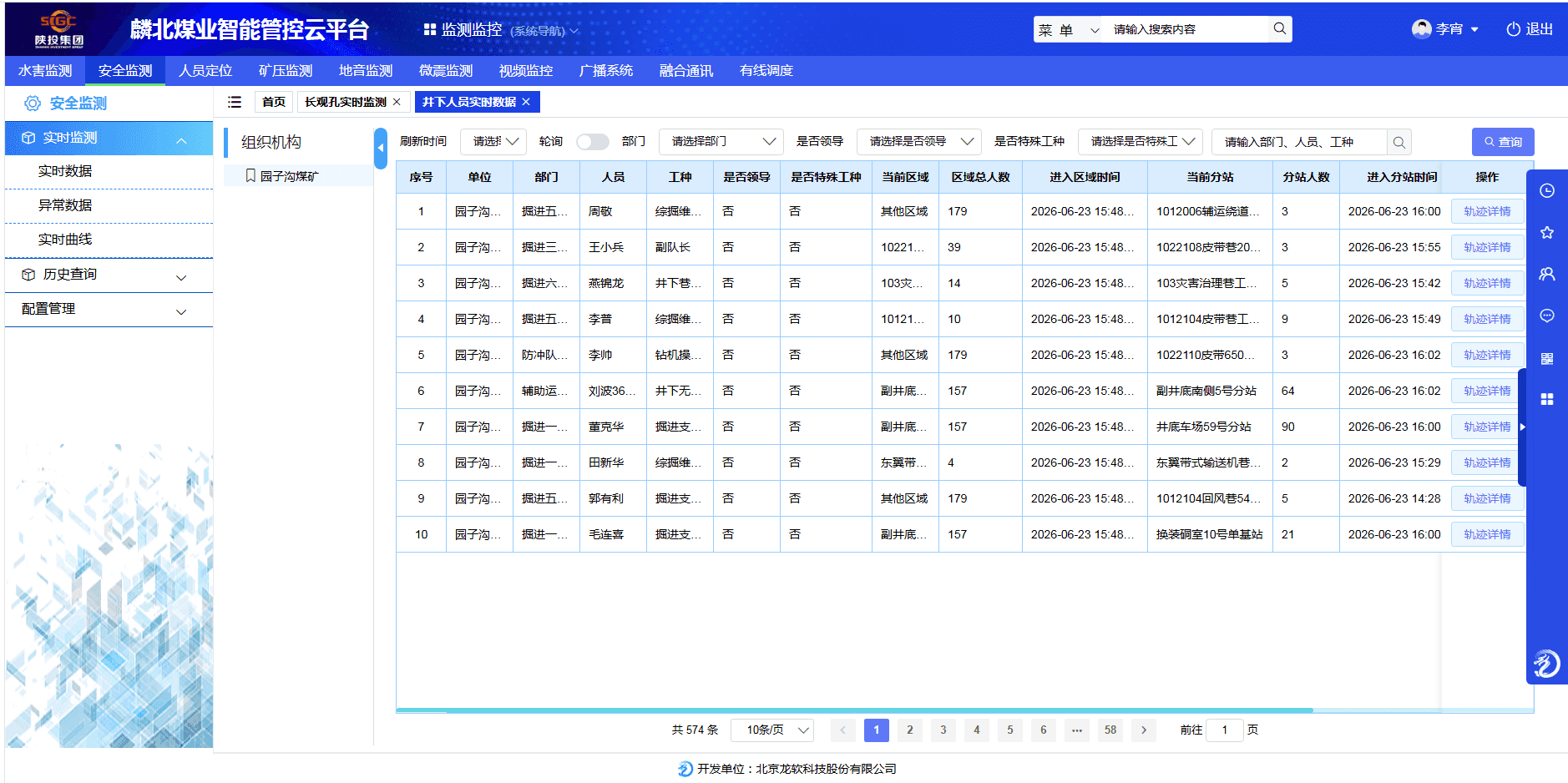Collapse the 实时监测 menu section
1568x783 pixels.
pos(181,140)
